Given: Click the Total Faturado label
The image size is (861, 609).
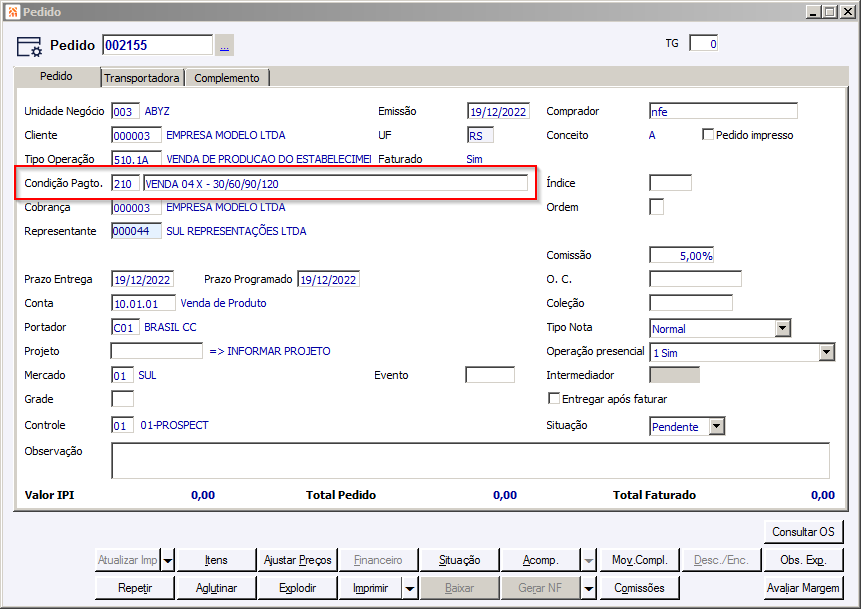Looking at the screenshot, I should [x=655, y=495].
